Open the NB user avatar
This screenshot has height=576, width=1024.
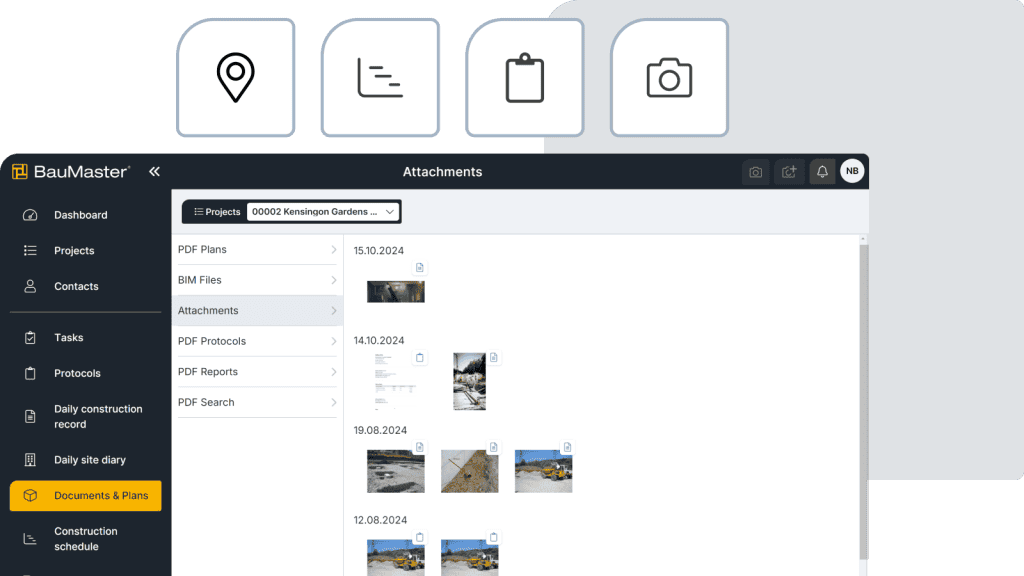tap(852, 171)
